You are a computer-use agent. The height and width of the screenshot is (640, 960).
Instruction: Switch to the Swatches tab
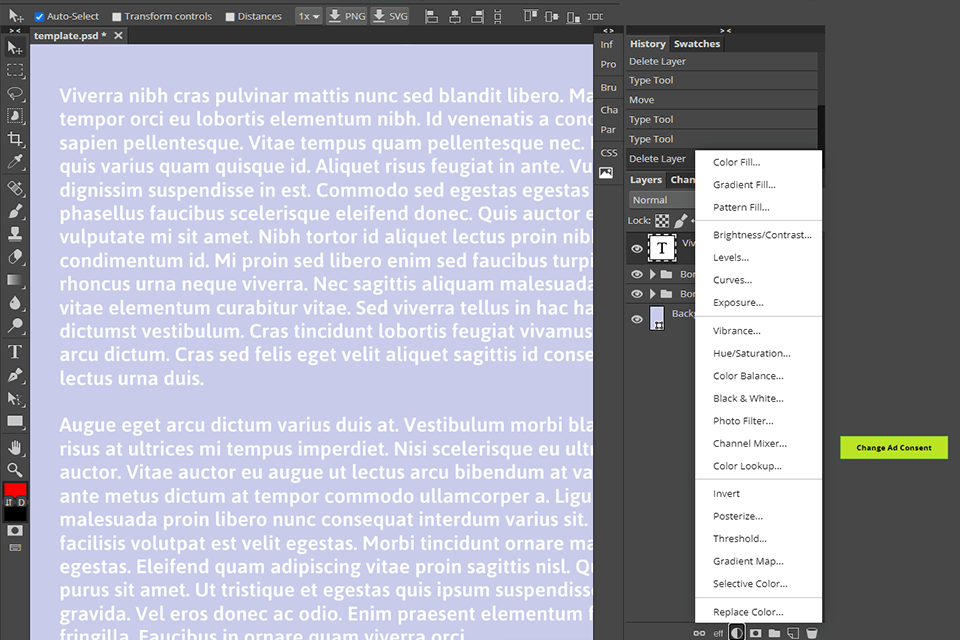point(696,43)
